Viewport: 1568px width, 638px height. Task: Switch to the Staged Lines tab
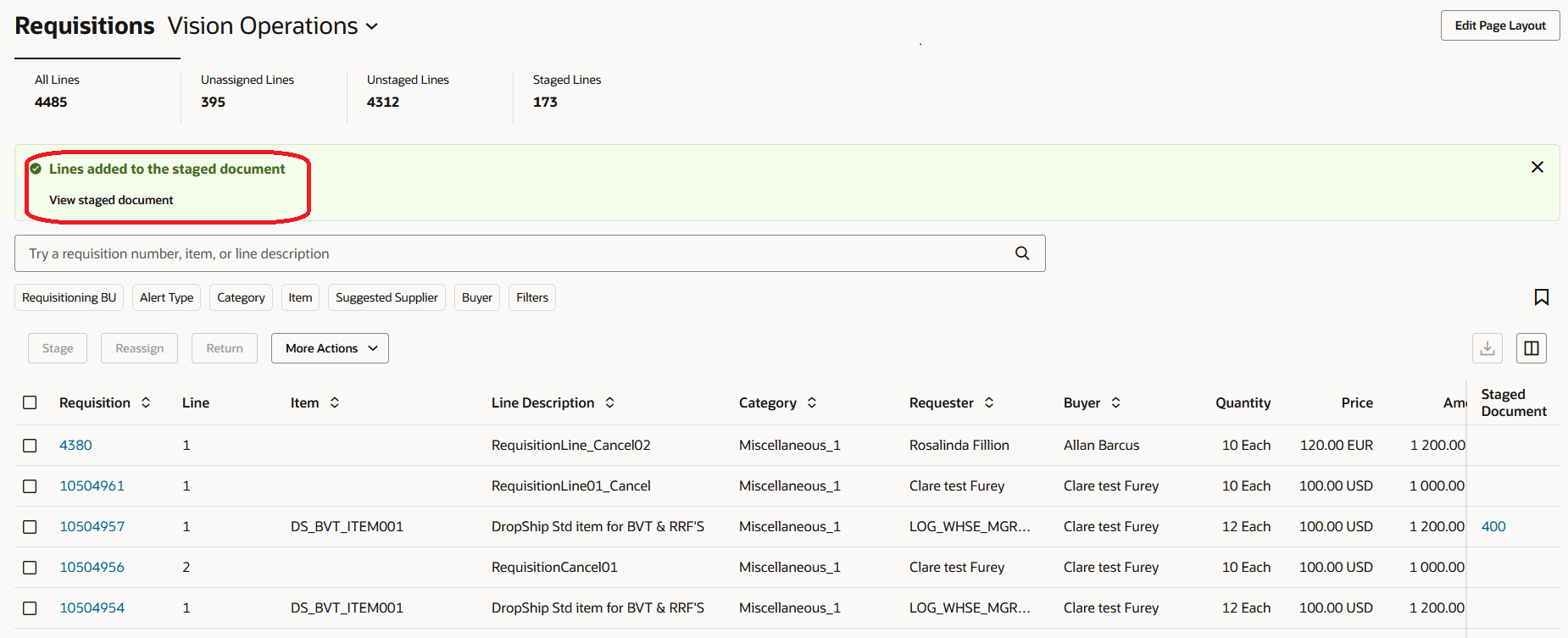click(x=567, y=91)
